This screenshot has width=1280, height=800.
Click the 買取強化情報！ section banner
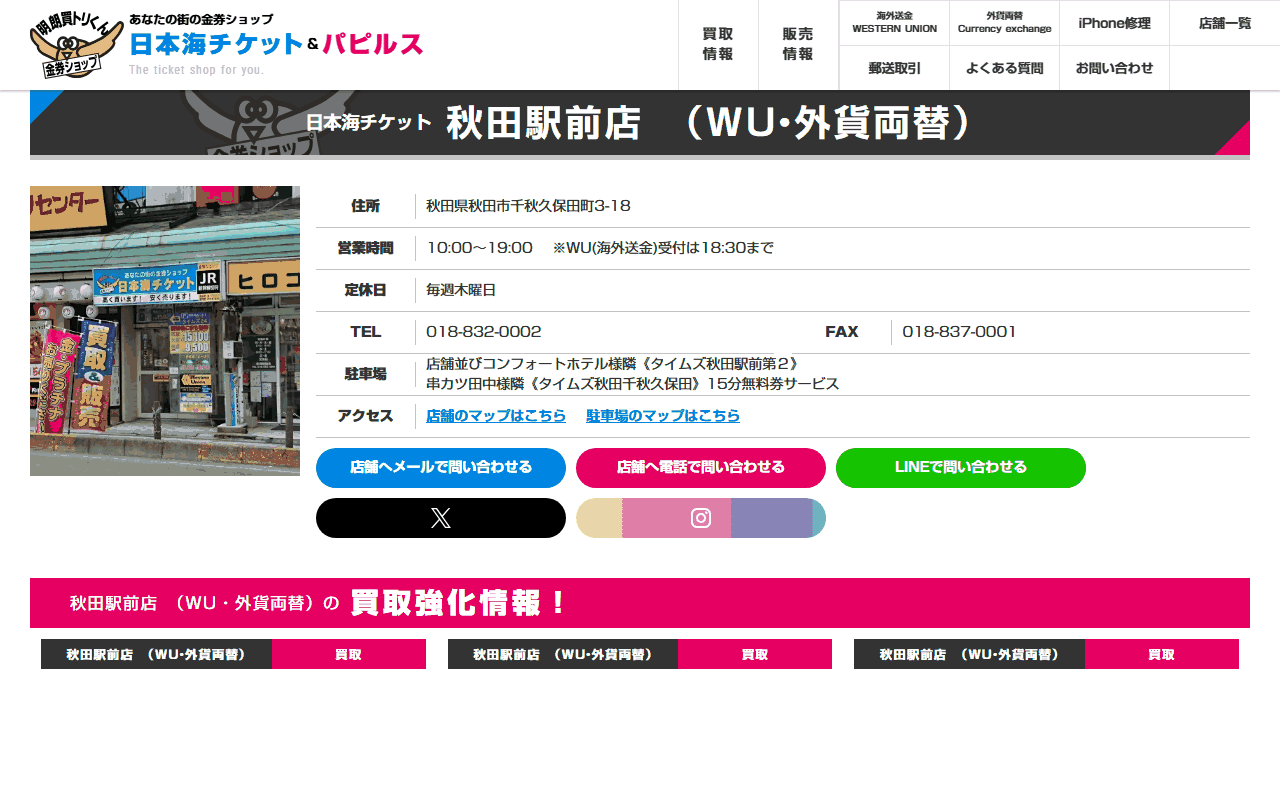640,603
